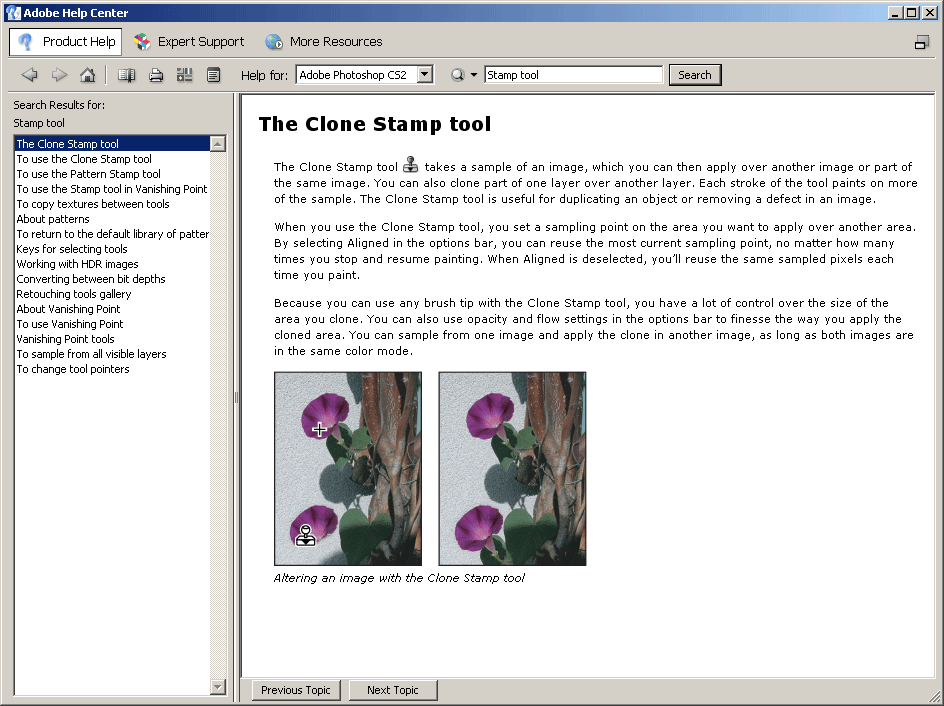Click the Clone Stamp icon in the paragraph
The width and height of the screenshot is (944, 706).
pos(411,164)
